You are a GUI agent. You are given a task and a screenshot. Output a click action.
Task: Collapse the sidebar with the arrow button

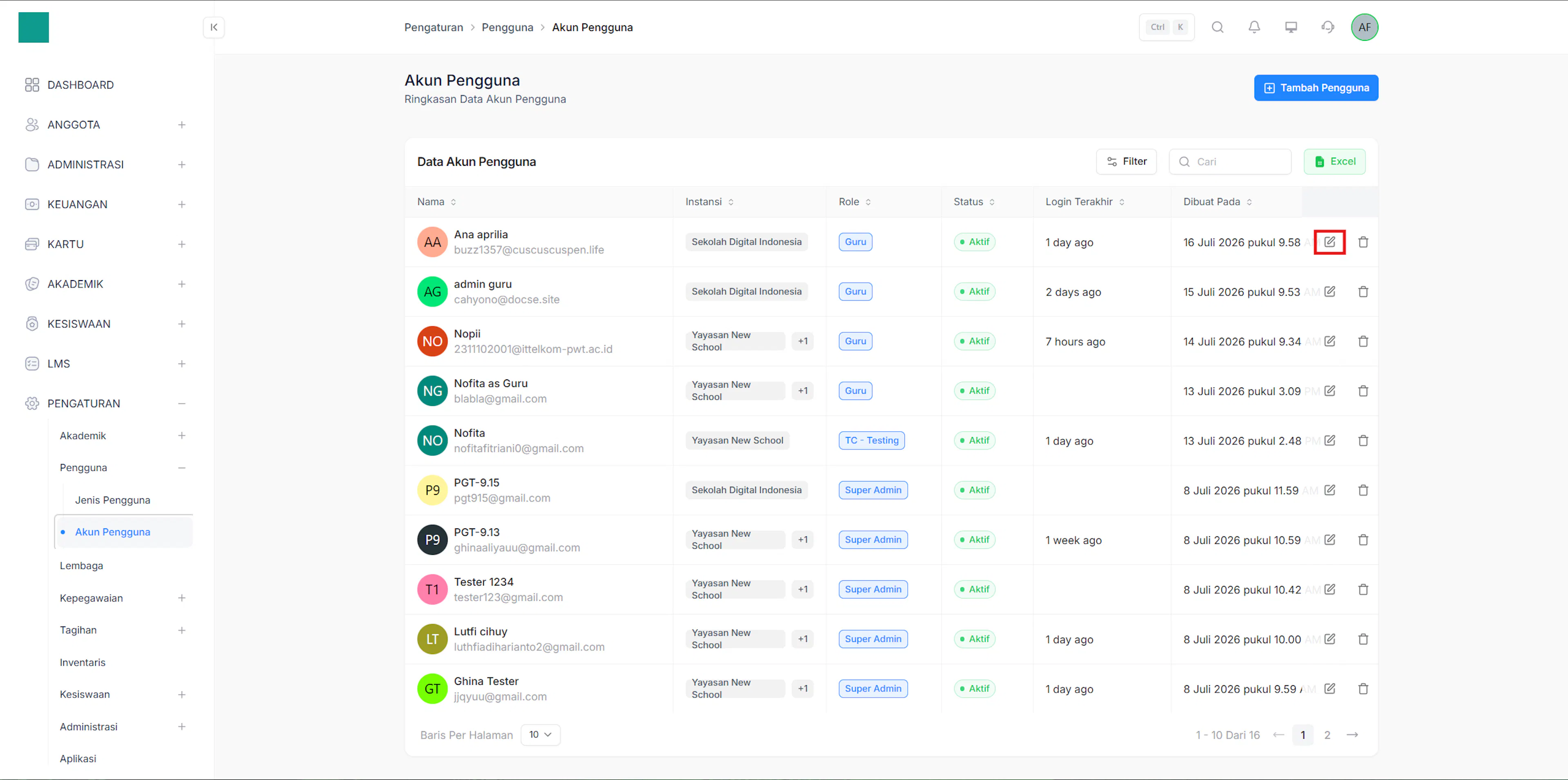point(214,27)
